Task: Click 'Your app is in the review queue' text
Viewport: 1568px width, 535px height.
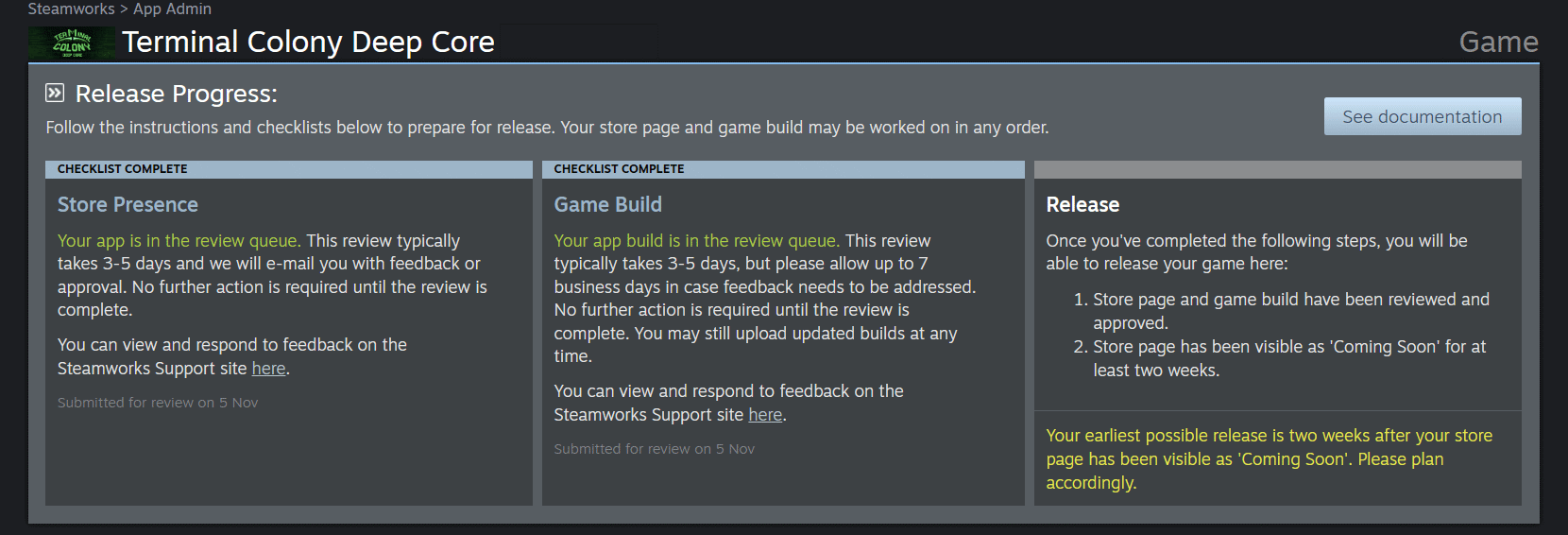Action: click(x=179, y=241)
